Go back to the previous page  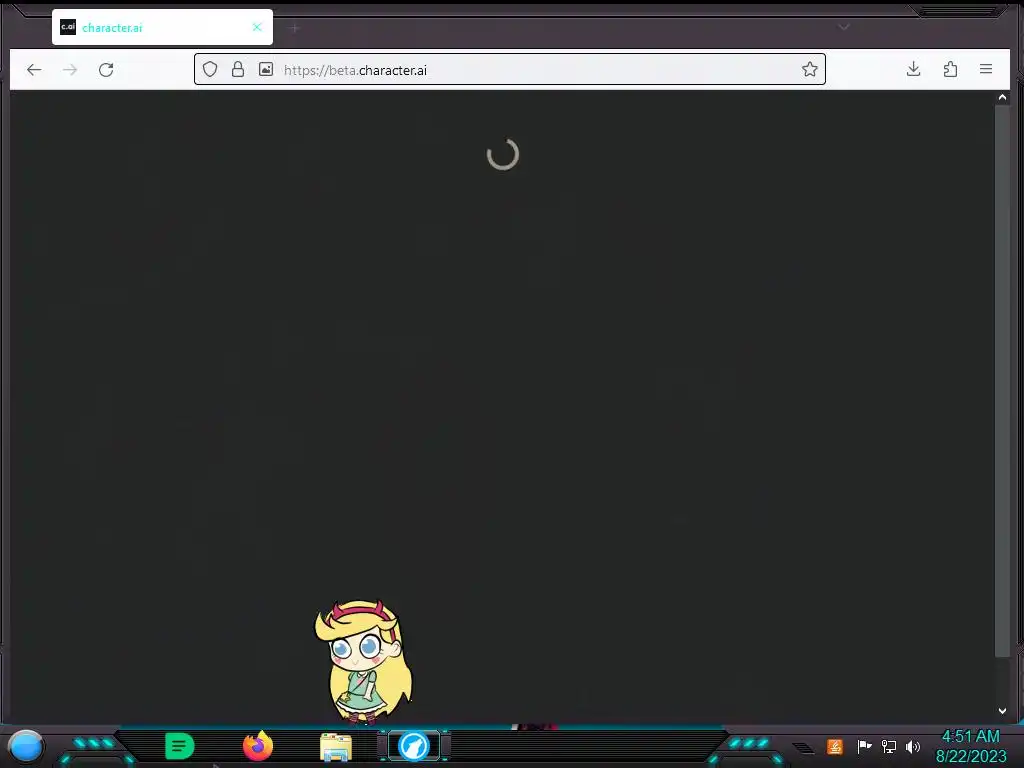point(34,70)
